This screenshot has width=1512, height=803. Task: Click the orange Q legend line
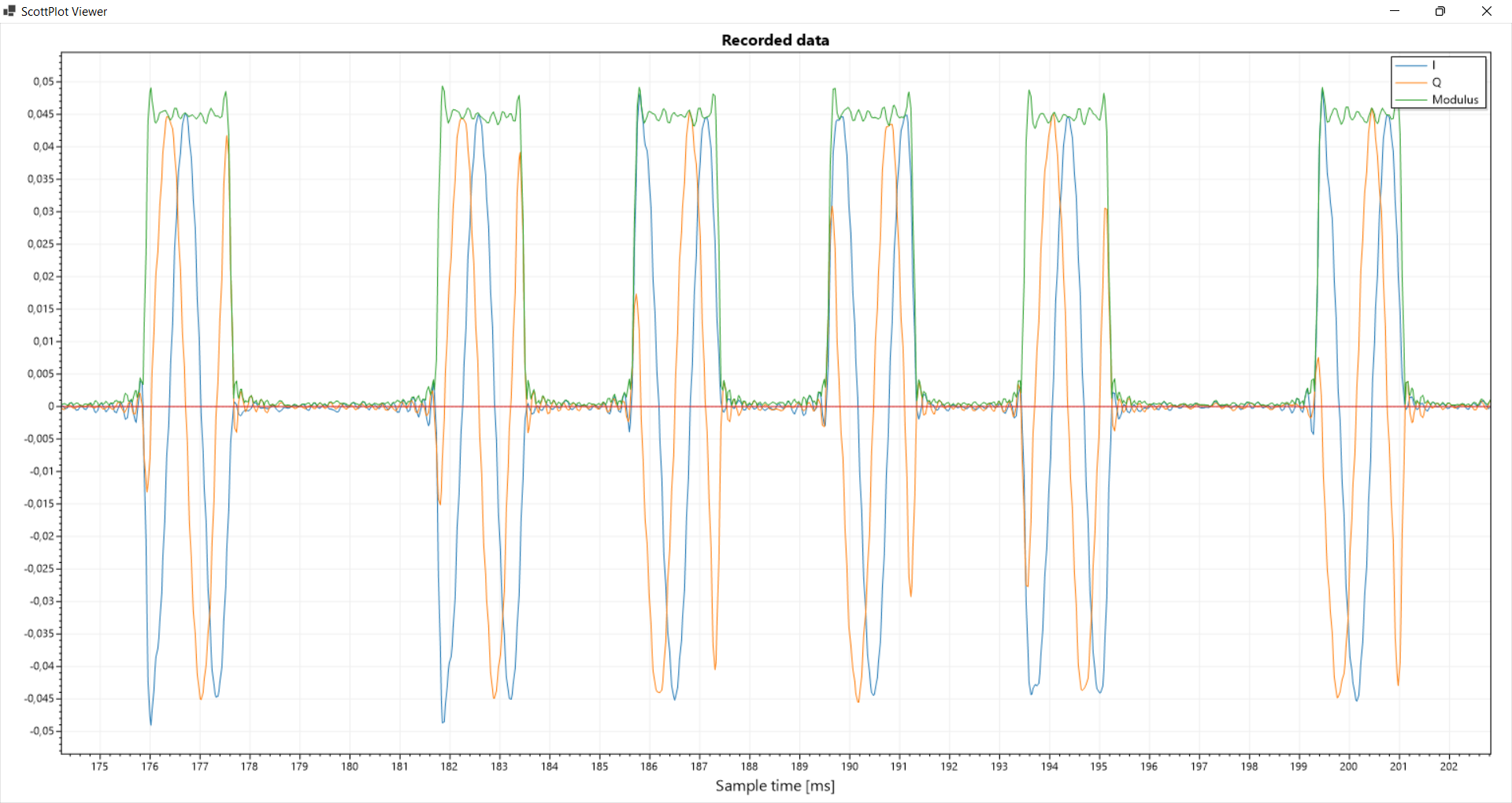[x=1410, y=83]
